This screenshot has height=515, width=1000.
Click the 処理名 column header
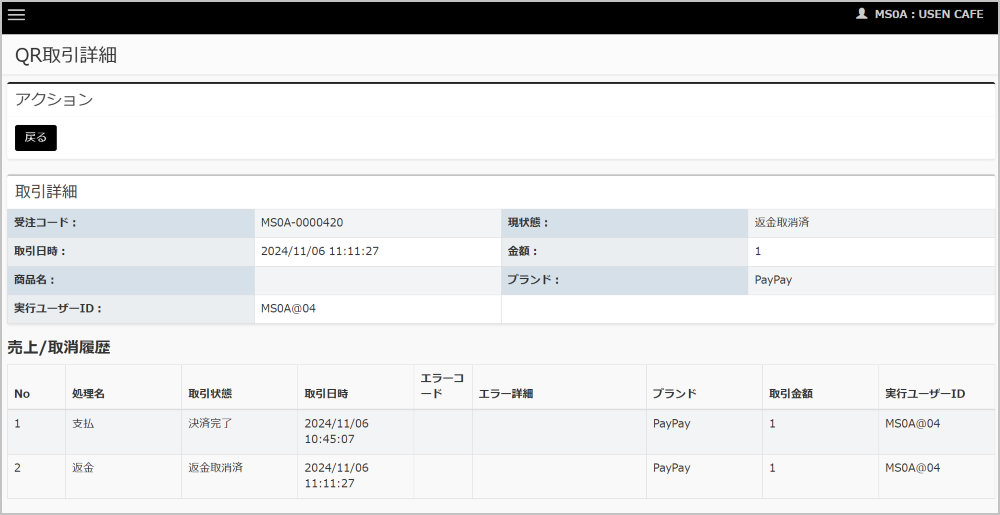(x=88, y=394)
